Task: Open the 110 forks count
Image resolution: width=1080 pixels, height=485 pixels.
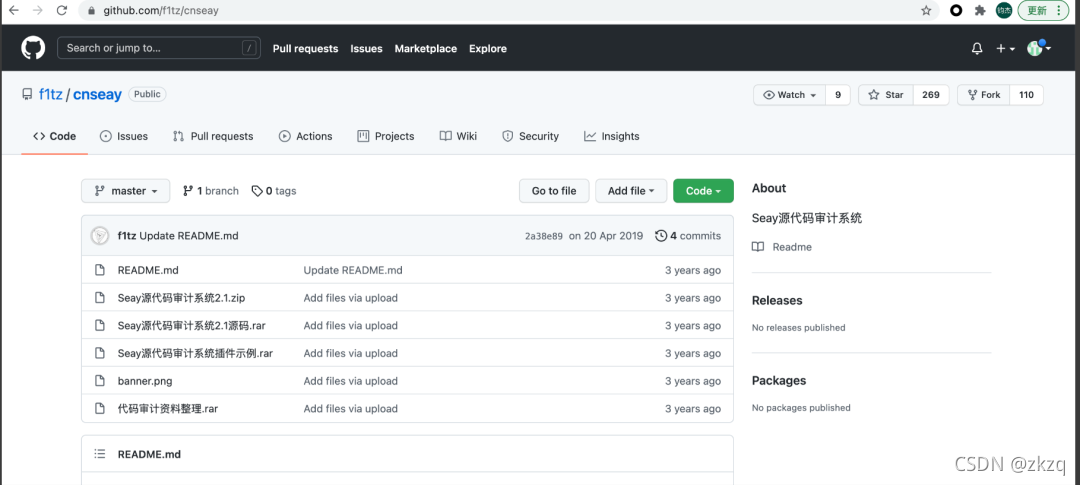Action: click(1026, 95)
